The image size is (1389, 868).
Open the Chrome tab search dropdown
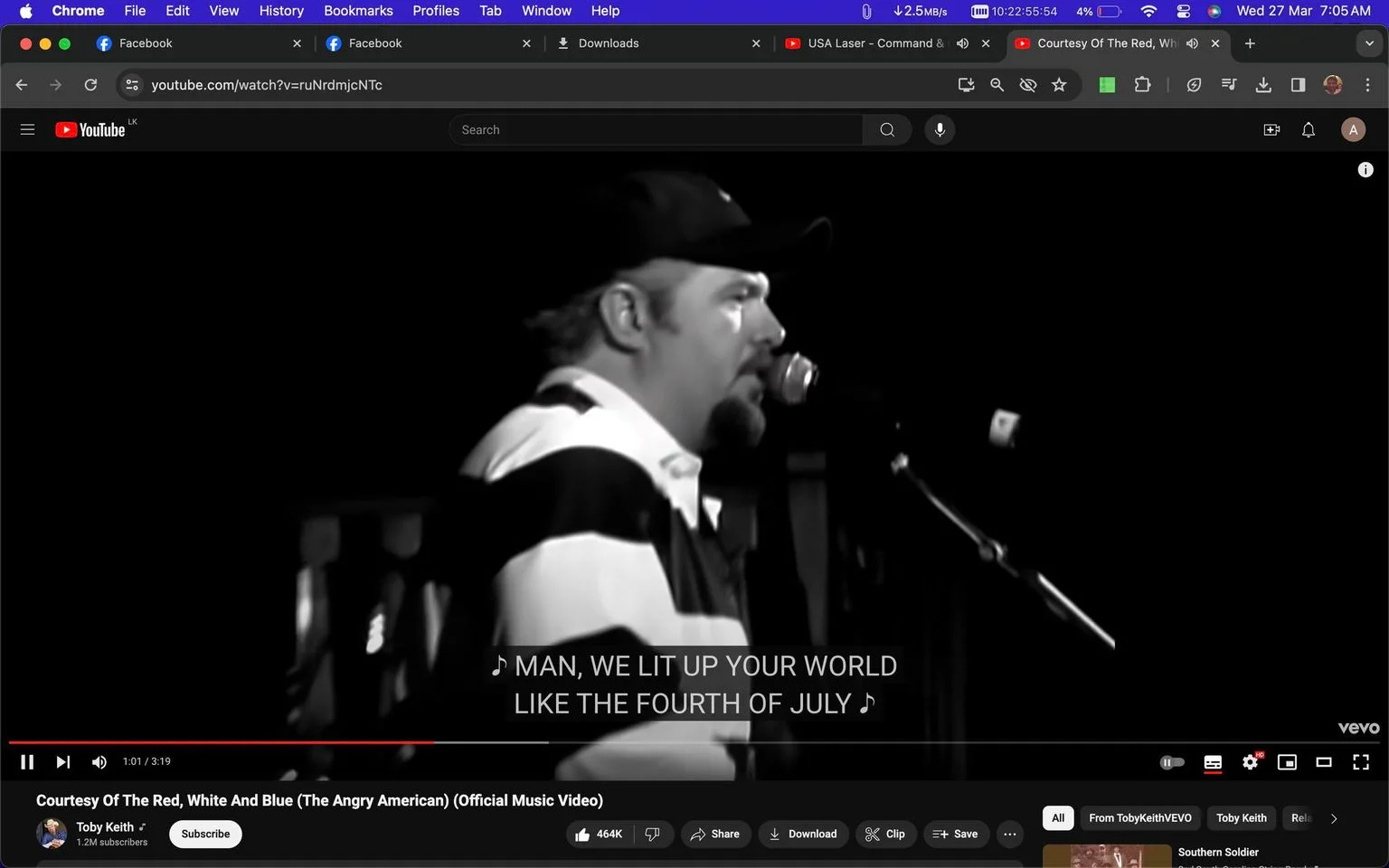tap(1369, 43)
